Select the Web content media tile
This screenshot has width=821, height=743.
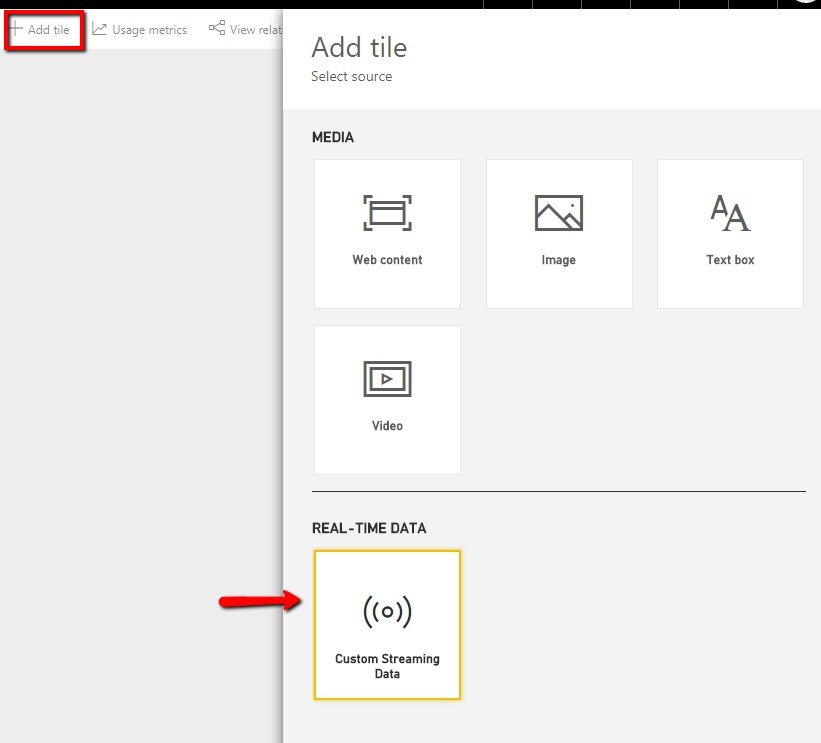(387, 233)
